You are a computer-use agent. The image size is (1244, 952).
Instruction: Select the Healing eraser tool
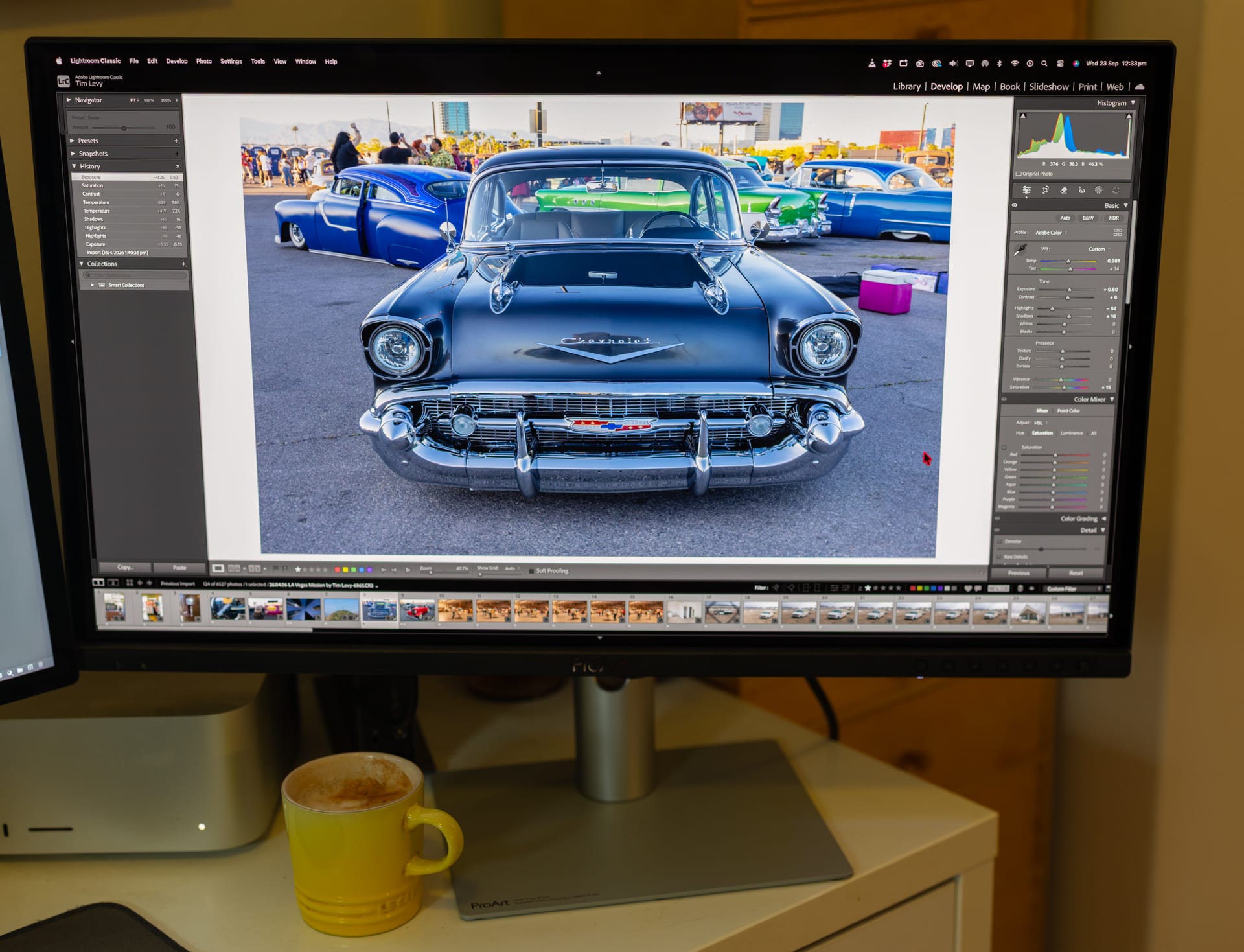[1063, 190]
